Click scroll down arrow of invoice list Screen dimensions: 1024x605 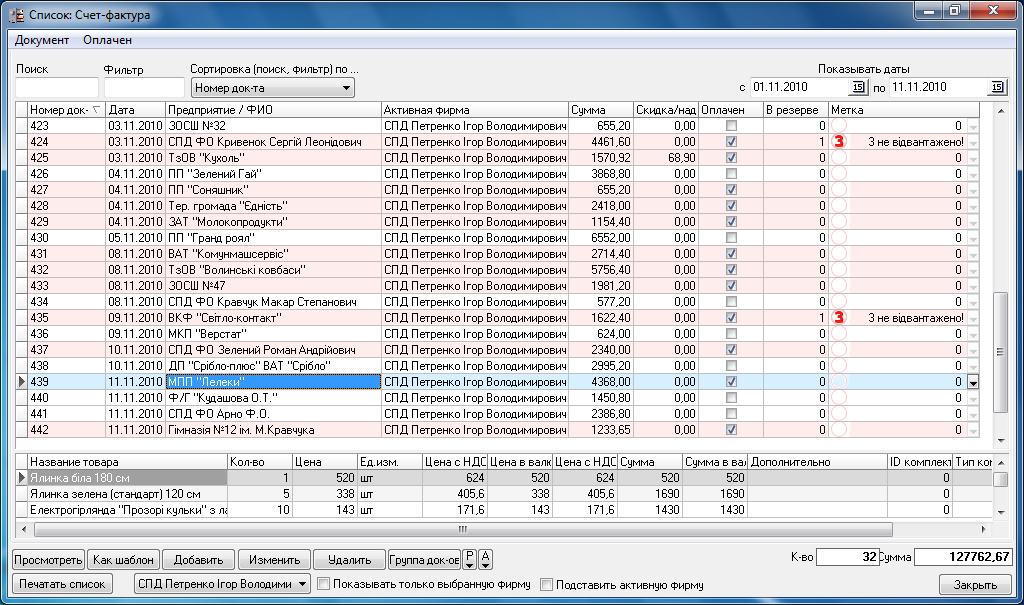(x=1000, y=441)
